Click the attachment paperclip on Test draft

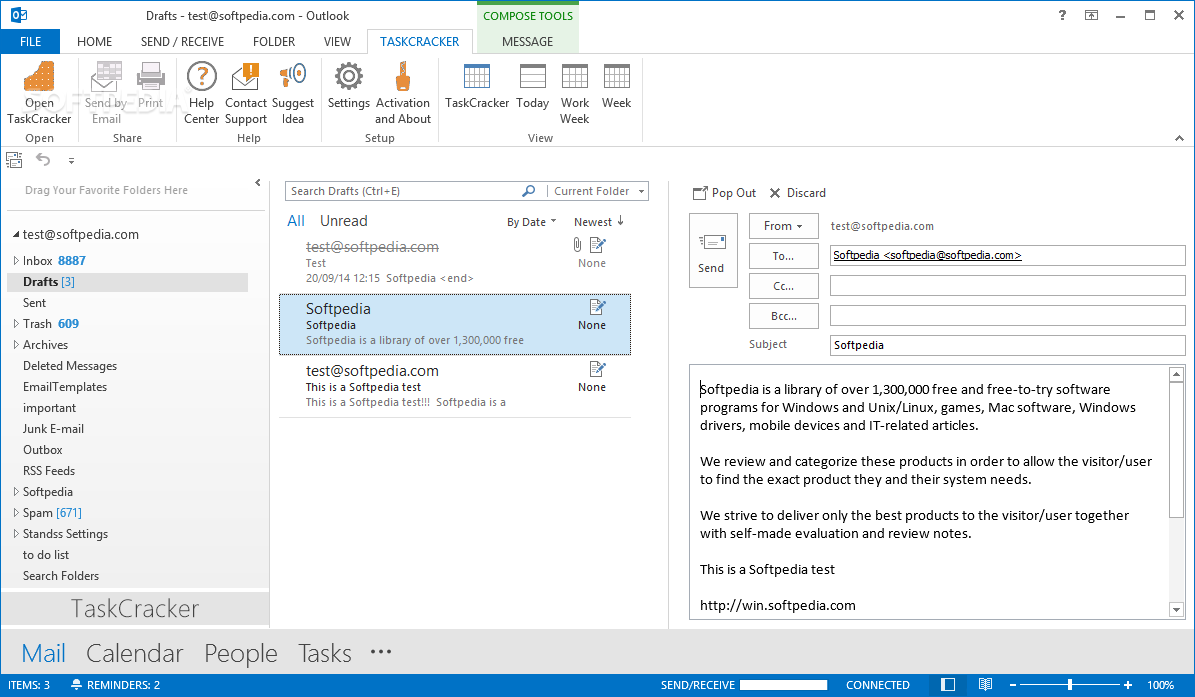coord(577,245)
